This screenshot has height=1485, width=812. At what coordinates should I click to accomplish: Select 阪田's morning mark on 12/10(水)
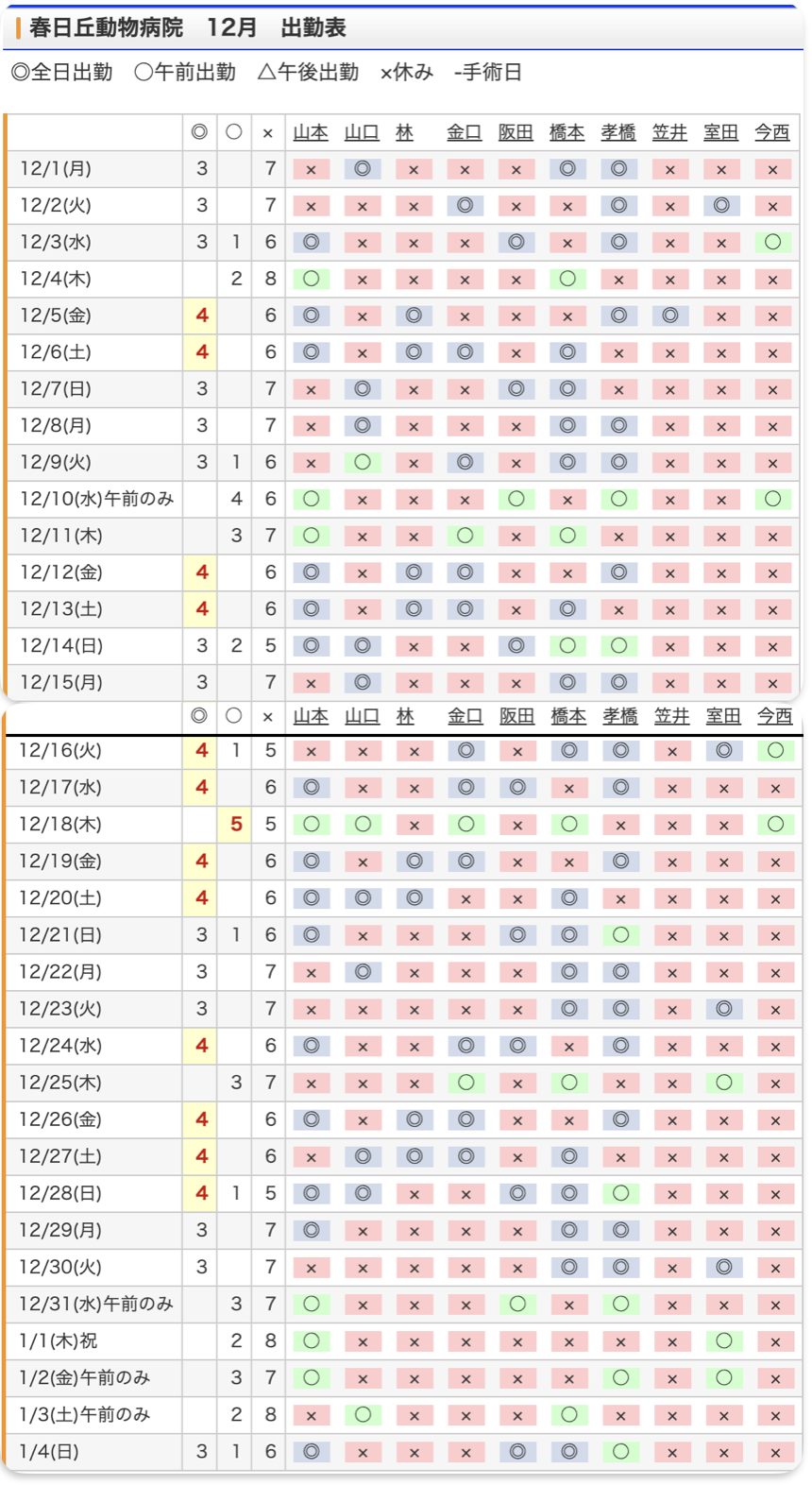click(516, 499)
